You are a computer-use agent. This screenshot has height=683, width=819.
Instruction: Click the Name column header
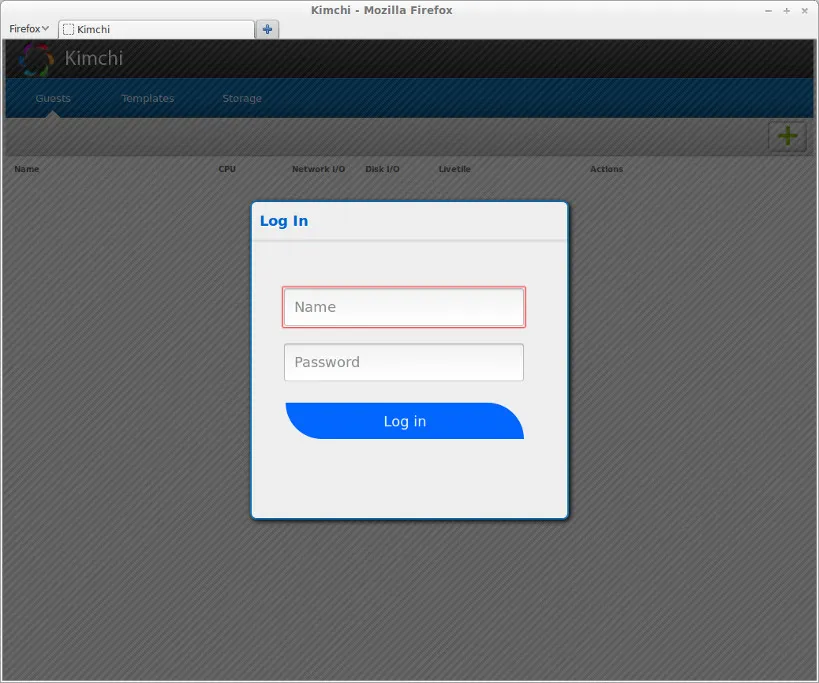[x=26, y=169]
